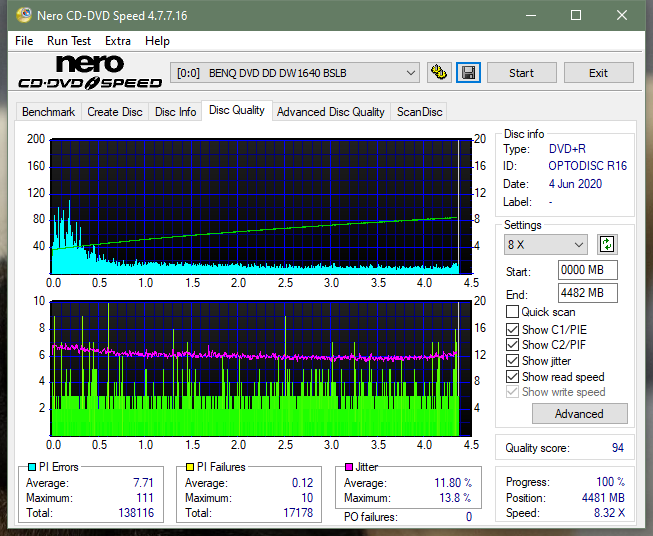Viewport: 653px width, 536px height.
Task: Switch to Advanced Disc Quality tab
Action: 331,112
